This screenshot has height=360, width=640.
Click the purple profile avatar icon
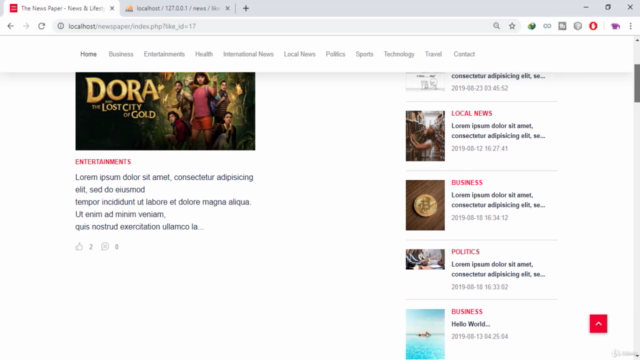tap(615, 26)
